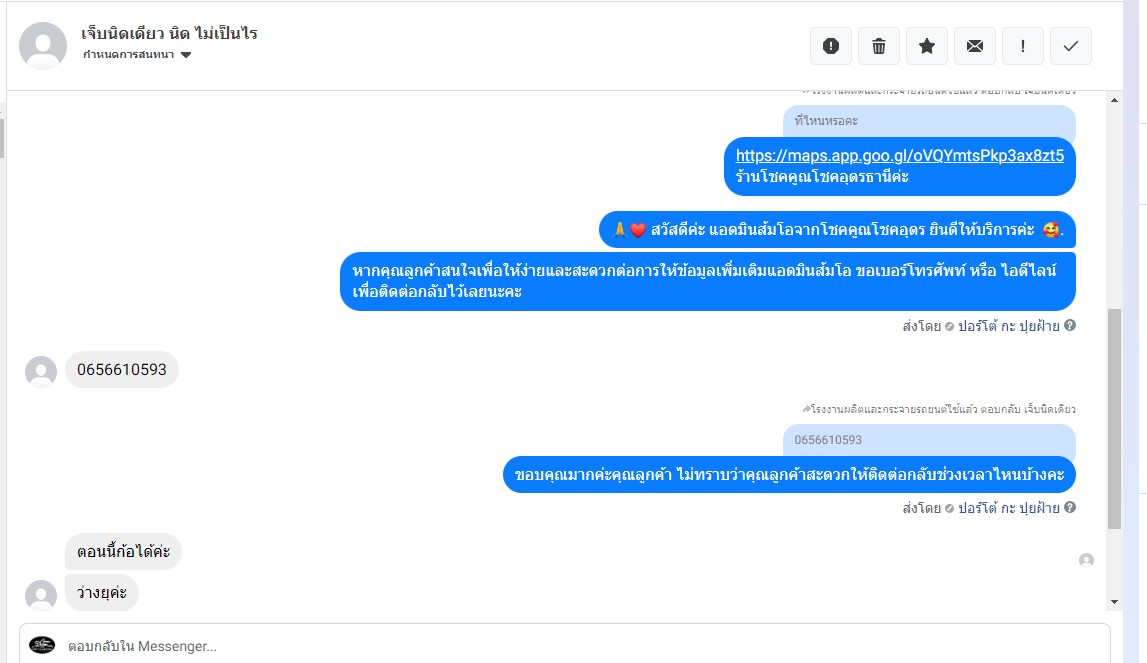Click the seen-receipt avatar beside the last messages

pyautogui.click(x=1086, y=560)
